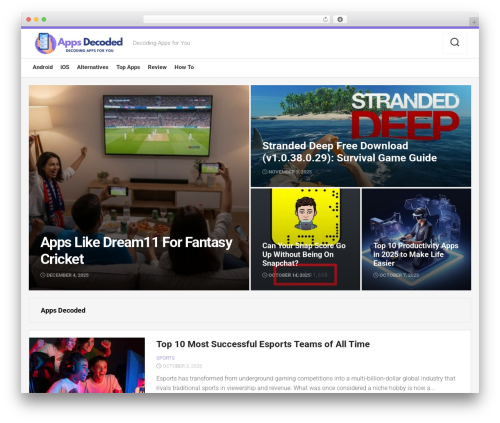Close the browser window red button
Image resolution: width=500 pixels, height=423 pixels.
(x=29, y=19)
